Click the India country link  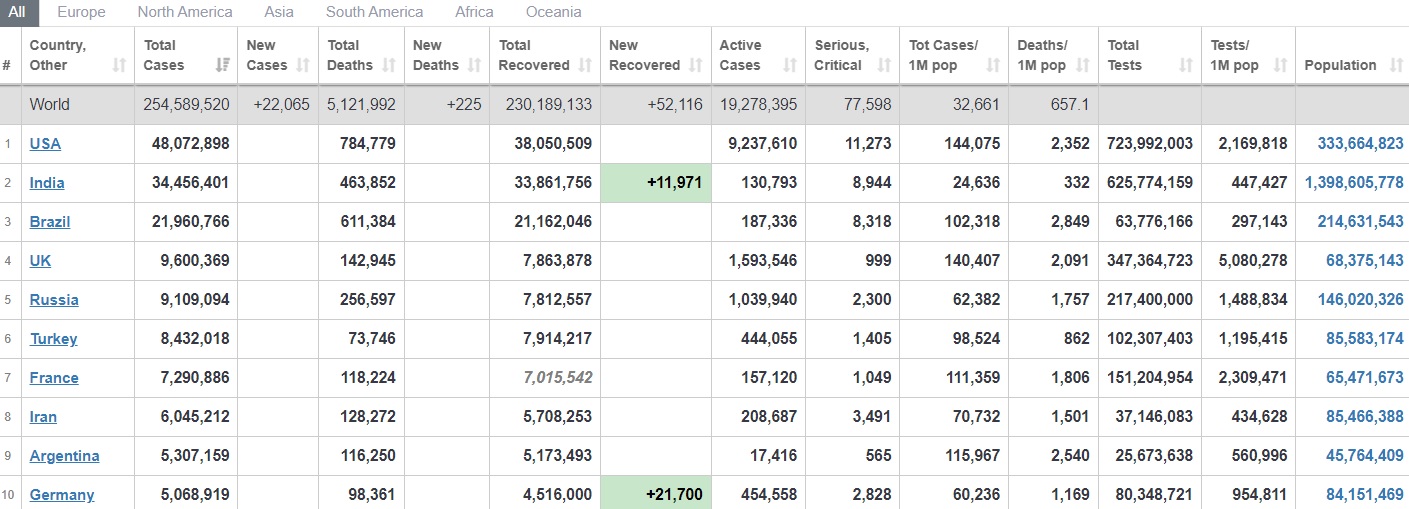[x=47, y=183]
